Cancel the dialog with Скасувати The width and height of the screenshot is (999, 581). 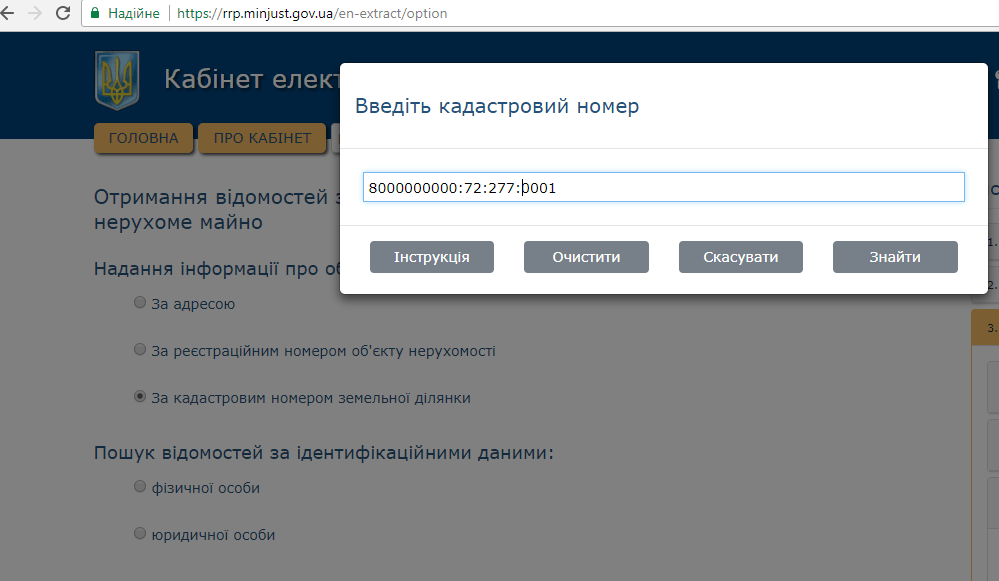(740, 257)
